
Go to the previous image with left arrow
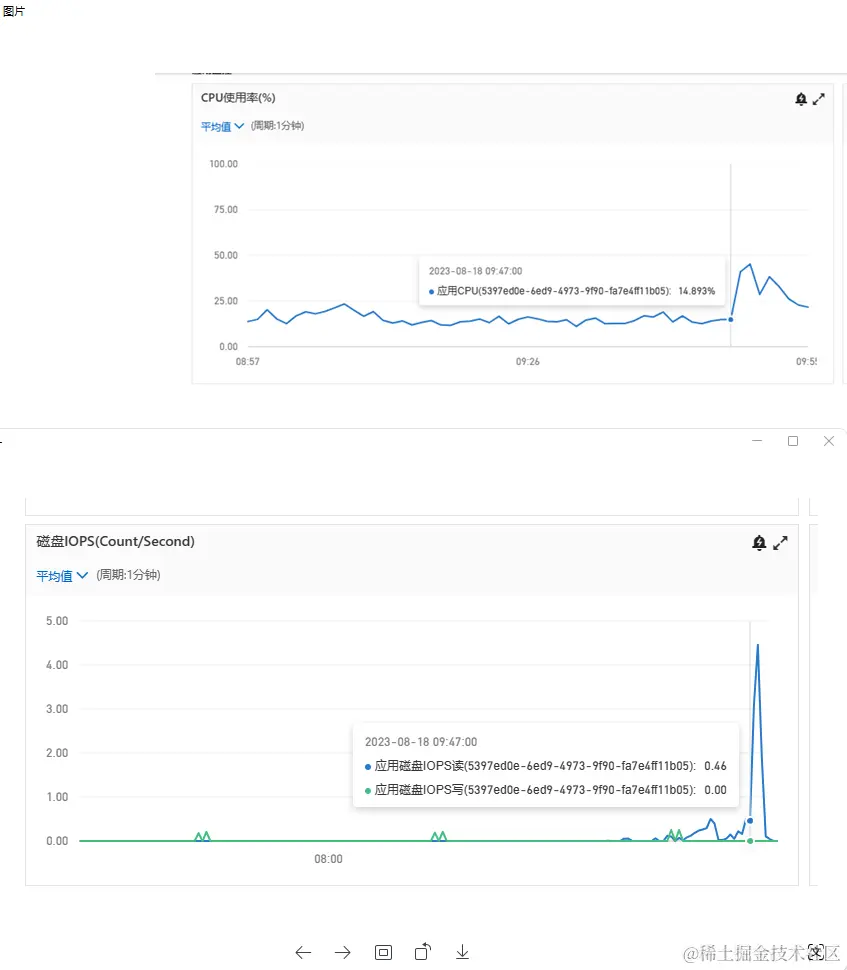pos(303,952)
